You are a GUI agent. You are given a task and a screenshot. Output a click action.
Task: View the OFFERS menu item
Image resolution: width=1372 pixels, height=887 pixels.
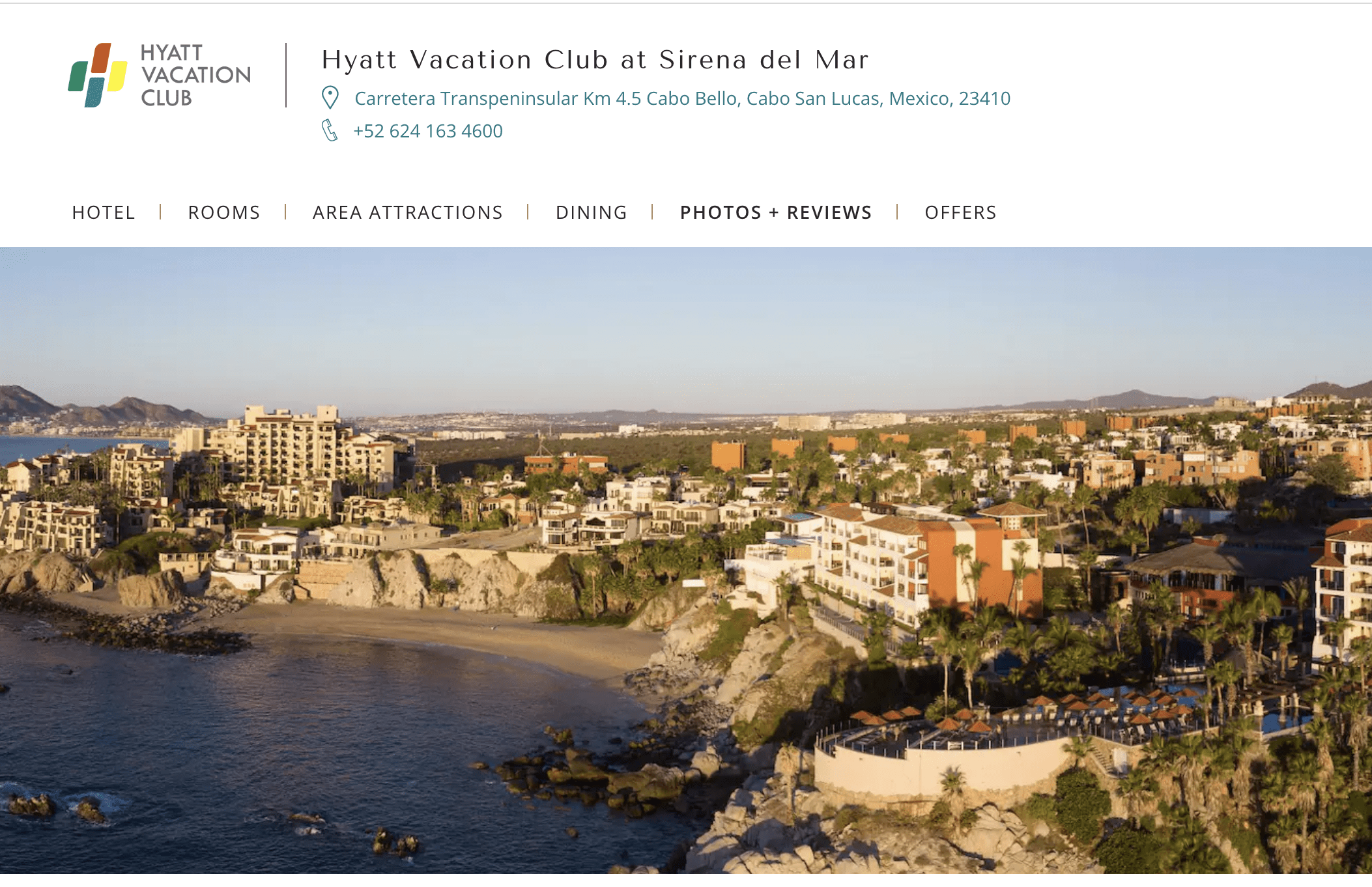960,212
